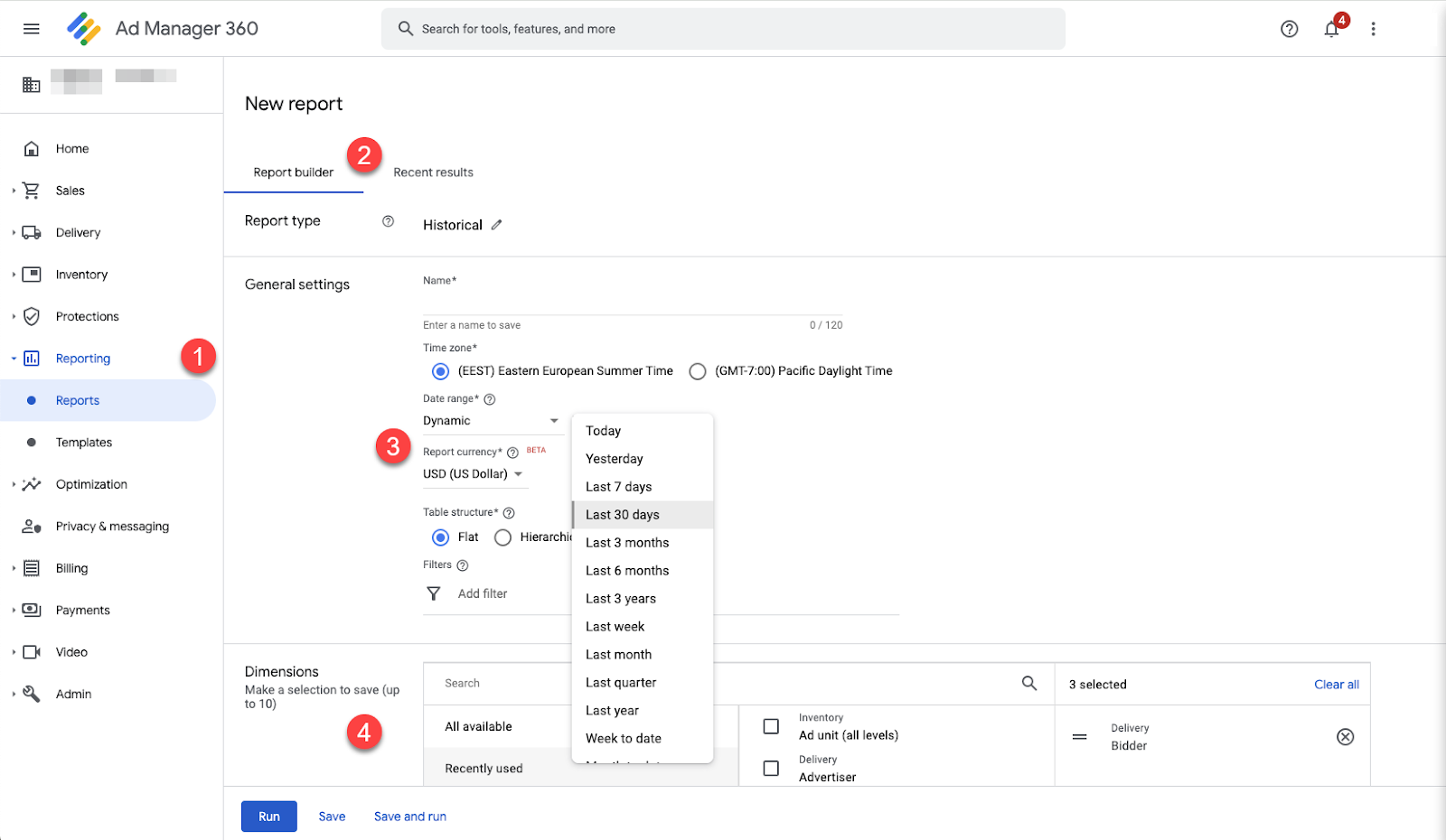Select Eastern European Summer Time radio
The height and width of the screenshot is (840, 1446).
[440, 371]
